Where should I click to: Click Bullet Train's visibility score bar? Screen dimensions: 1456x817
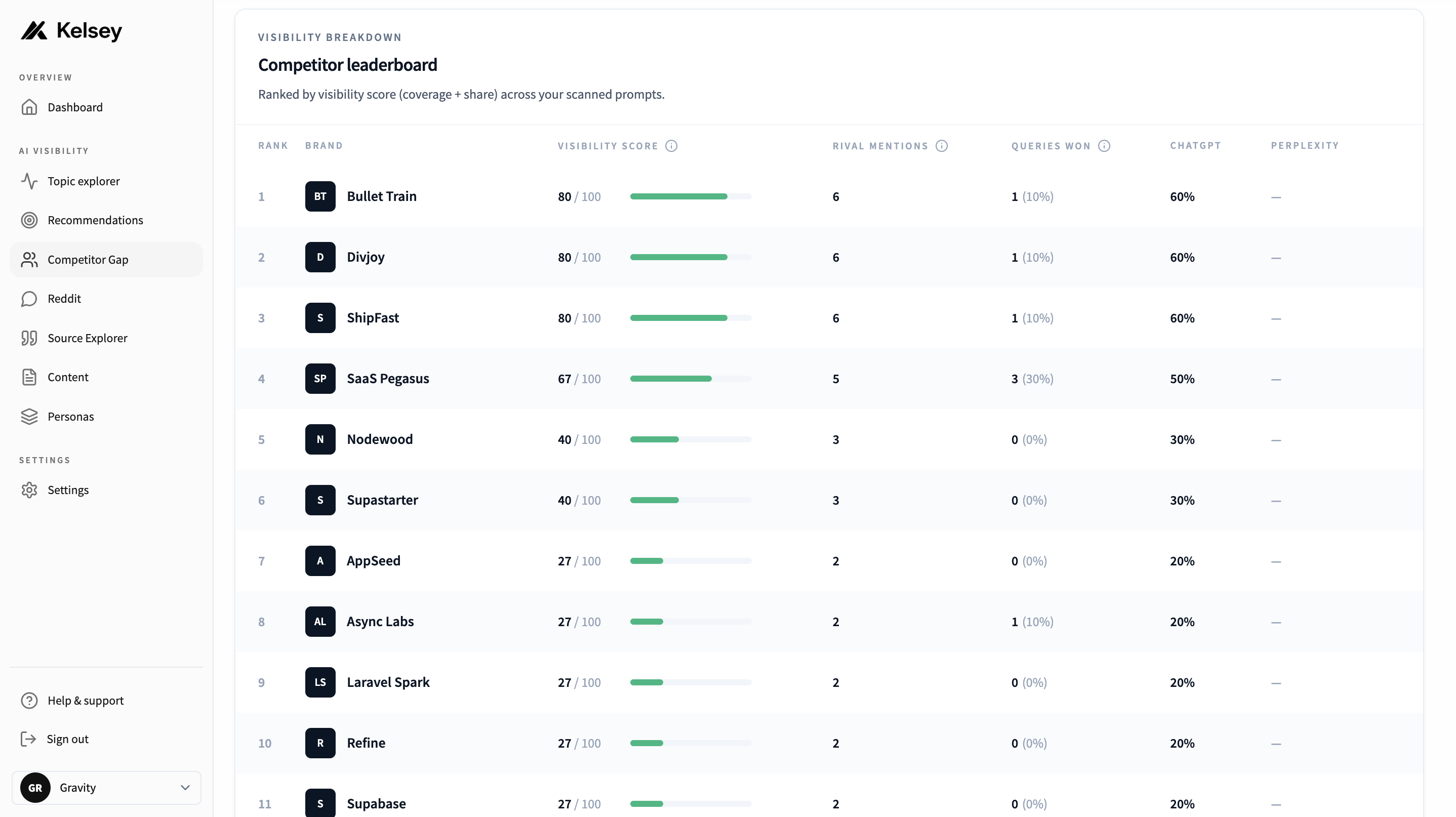[x=691, y=196]
